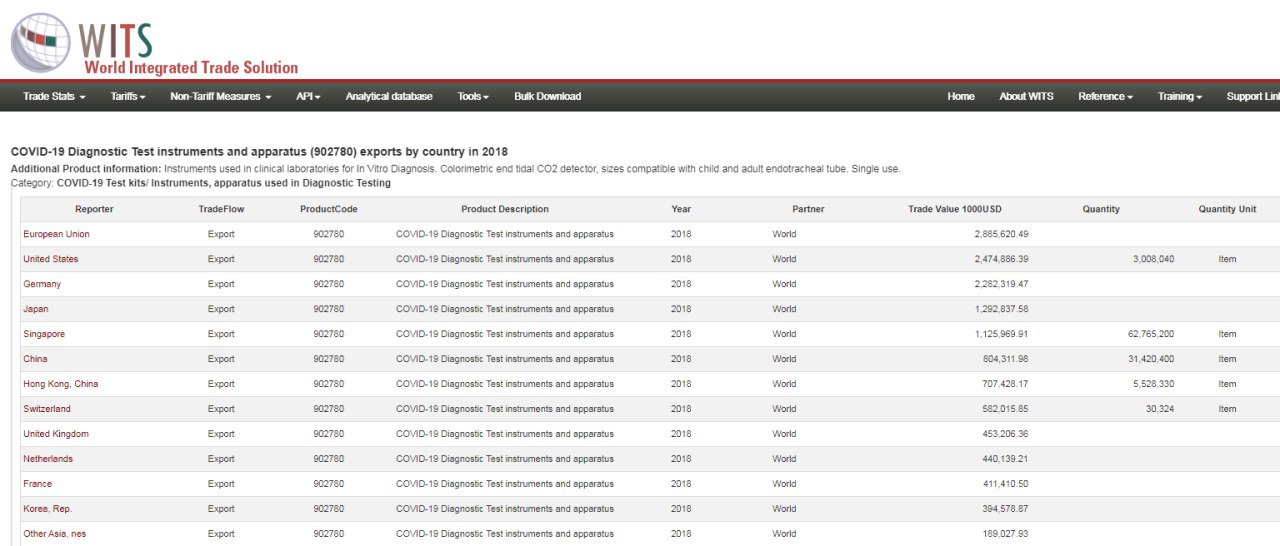The image size is (1280, 546).
Task: Click the Reporter column header
Action: pyautogui.click(x=94, y=209)
